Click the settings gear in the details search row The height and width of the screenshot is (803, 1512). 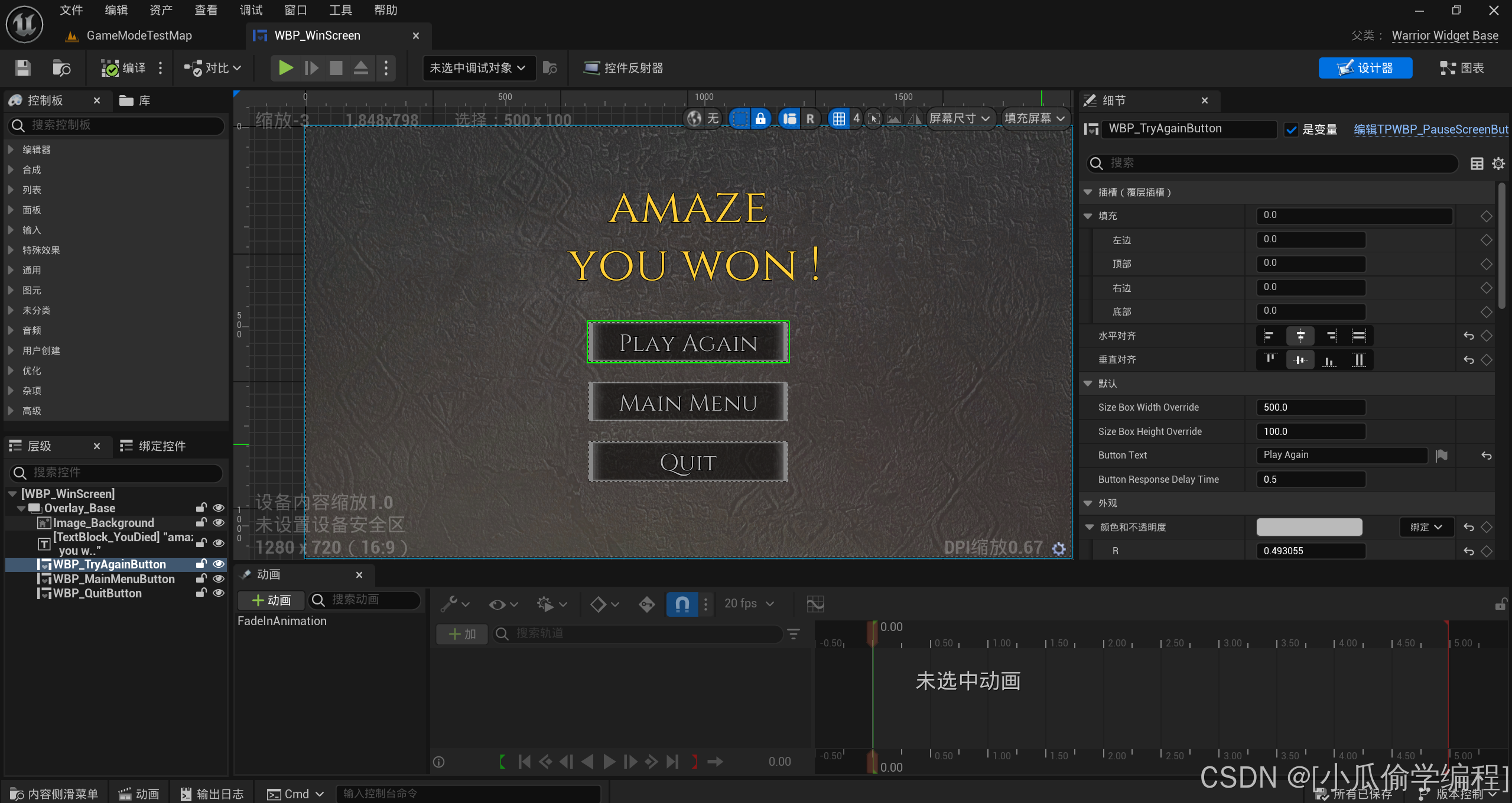click(x=1498, y=164)
